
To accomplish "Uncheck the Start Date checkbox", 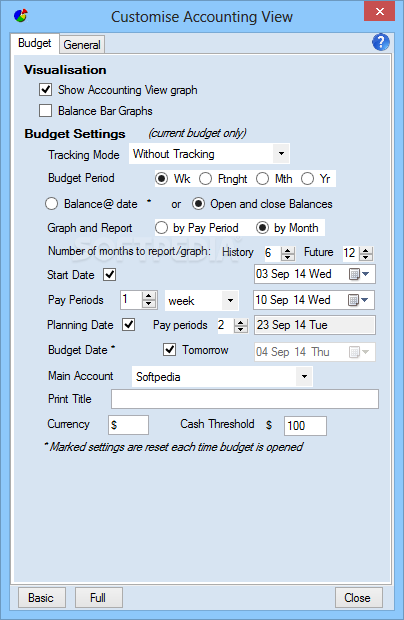I will pos(109,274).
